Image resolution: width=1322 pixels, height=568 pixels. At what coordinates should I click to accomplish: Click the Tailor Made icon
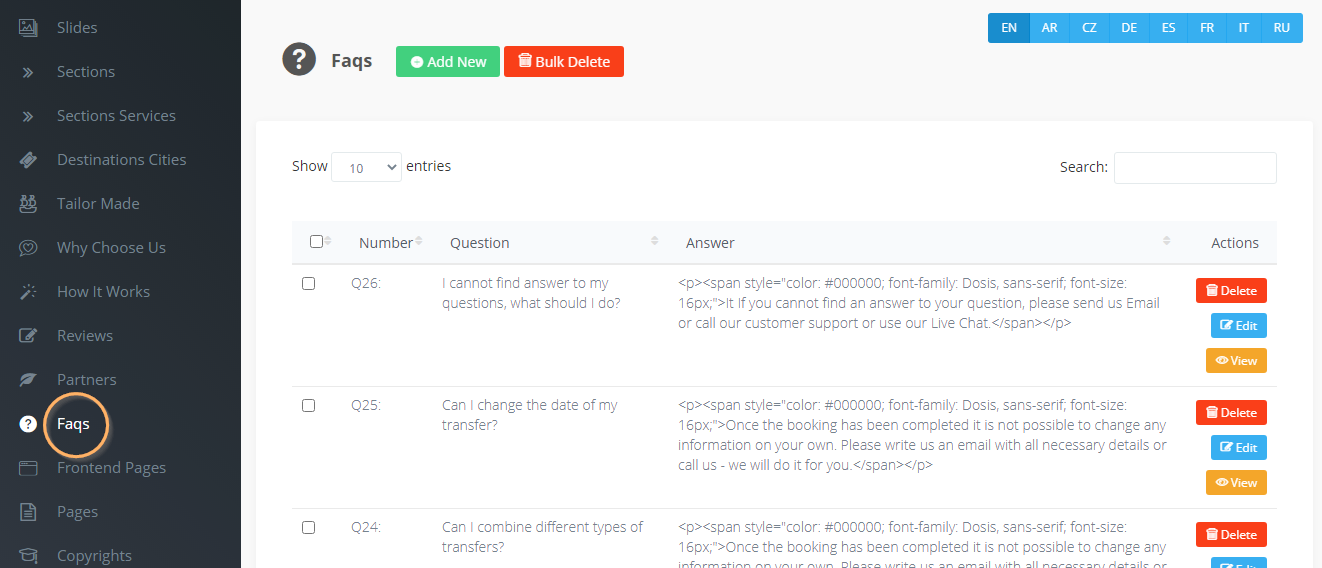28,204
